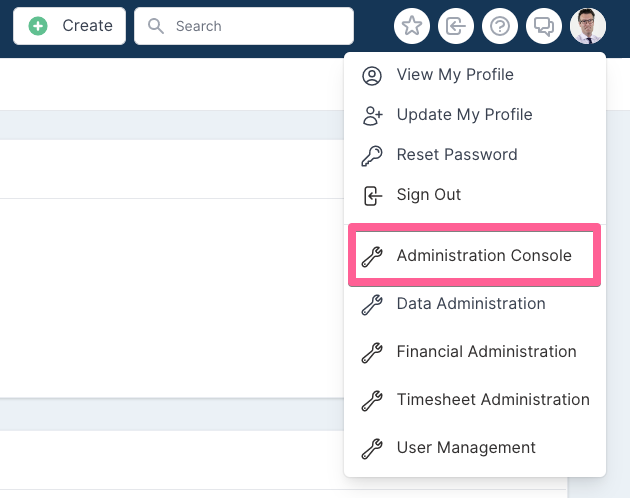This screenshot has height=498, width=630.
Task: Open the help question mark icon
Action: click(500, 27)
